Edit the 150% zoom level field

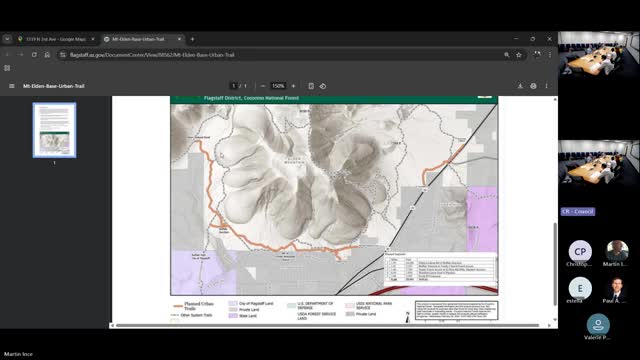click(x=278, y=86)
